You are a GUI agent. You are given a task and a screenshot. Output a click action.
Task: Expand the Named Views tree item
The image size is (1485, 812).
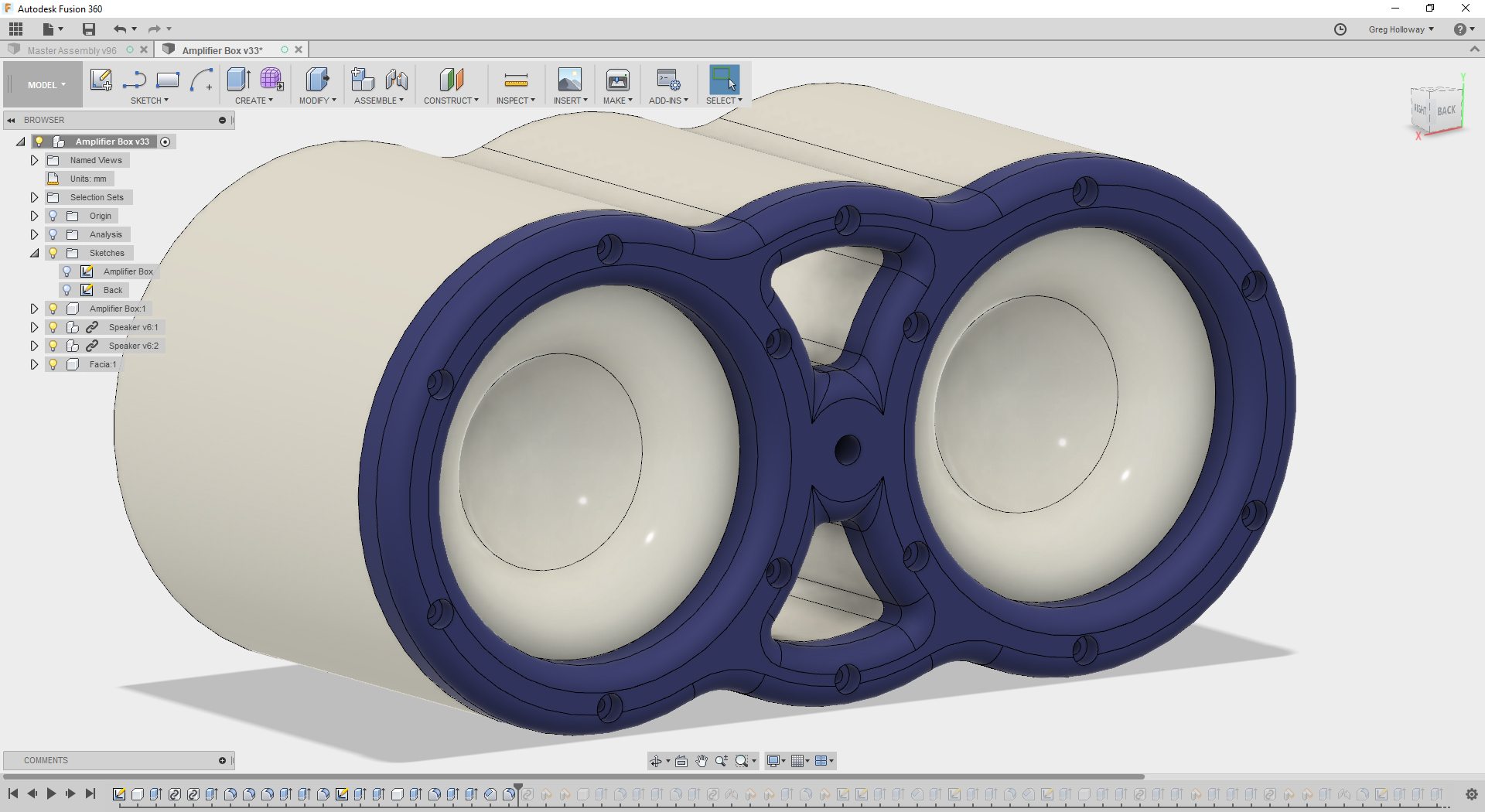(33, 159)
